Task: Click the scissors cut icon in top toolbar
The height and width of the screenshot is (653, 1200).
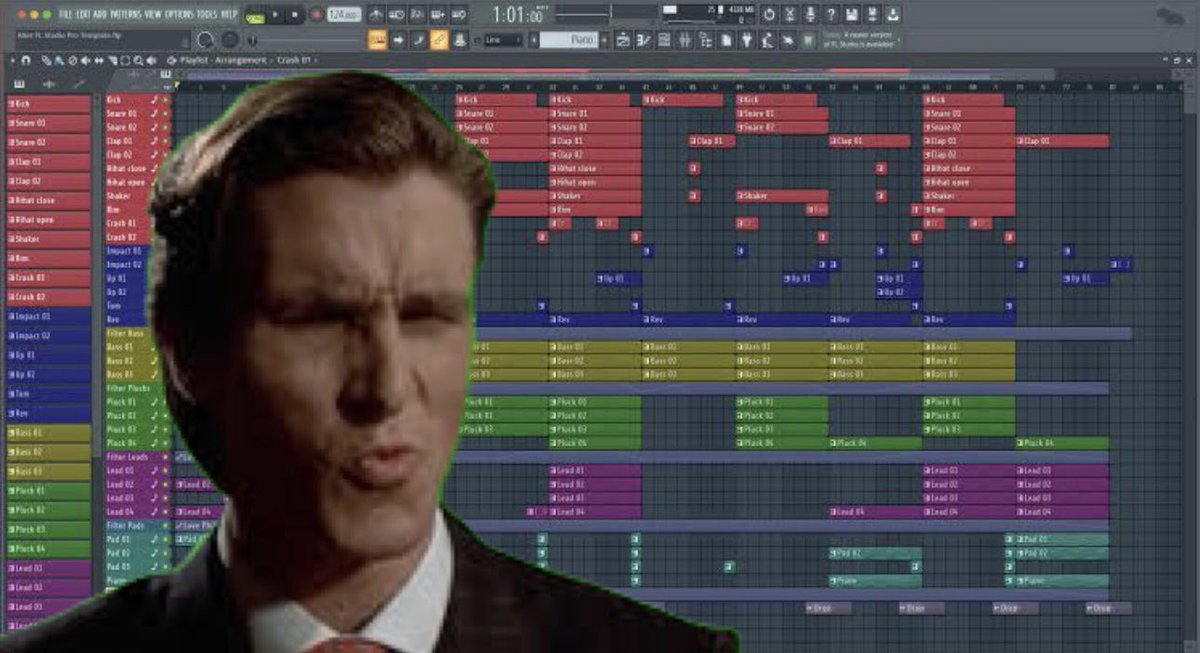Action: click(790, 15)
